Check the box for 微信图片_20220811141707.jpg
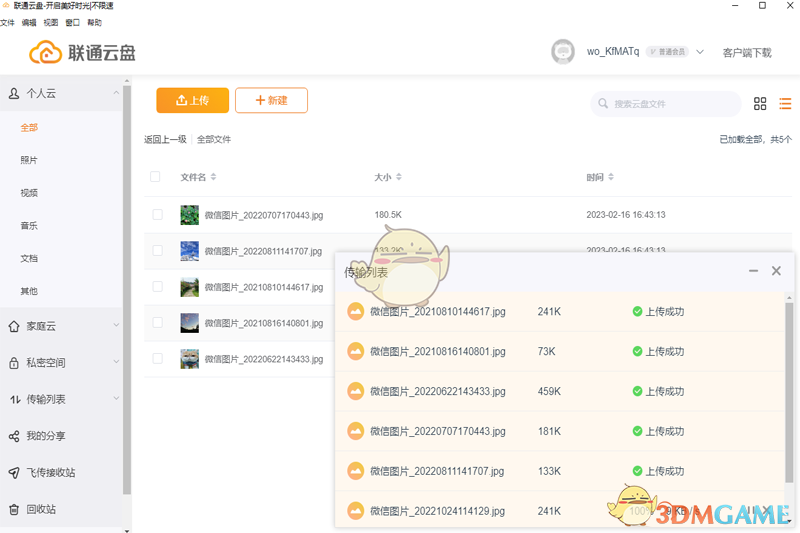The height and width of the screenshot is (533, 800). 158,250
